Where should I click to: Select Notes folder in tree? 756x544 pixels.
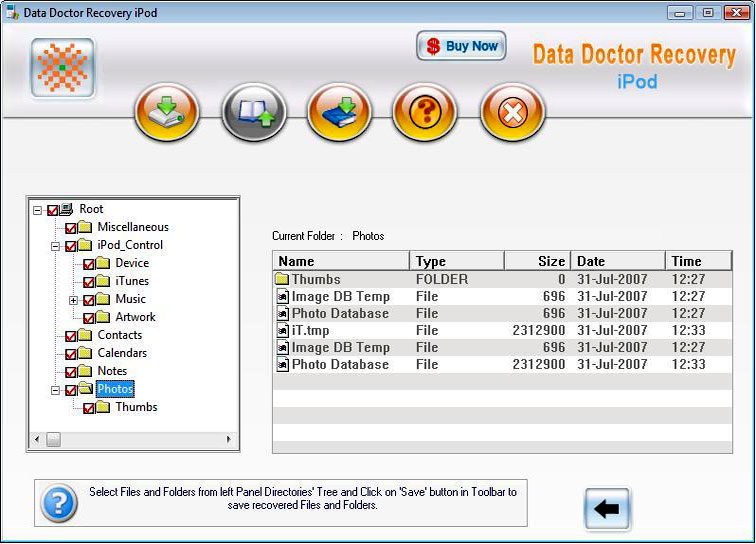click(112, 371)
